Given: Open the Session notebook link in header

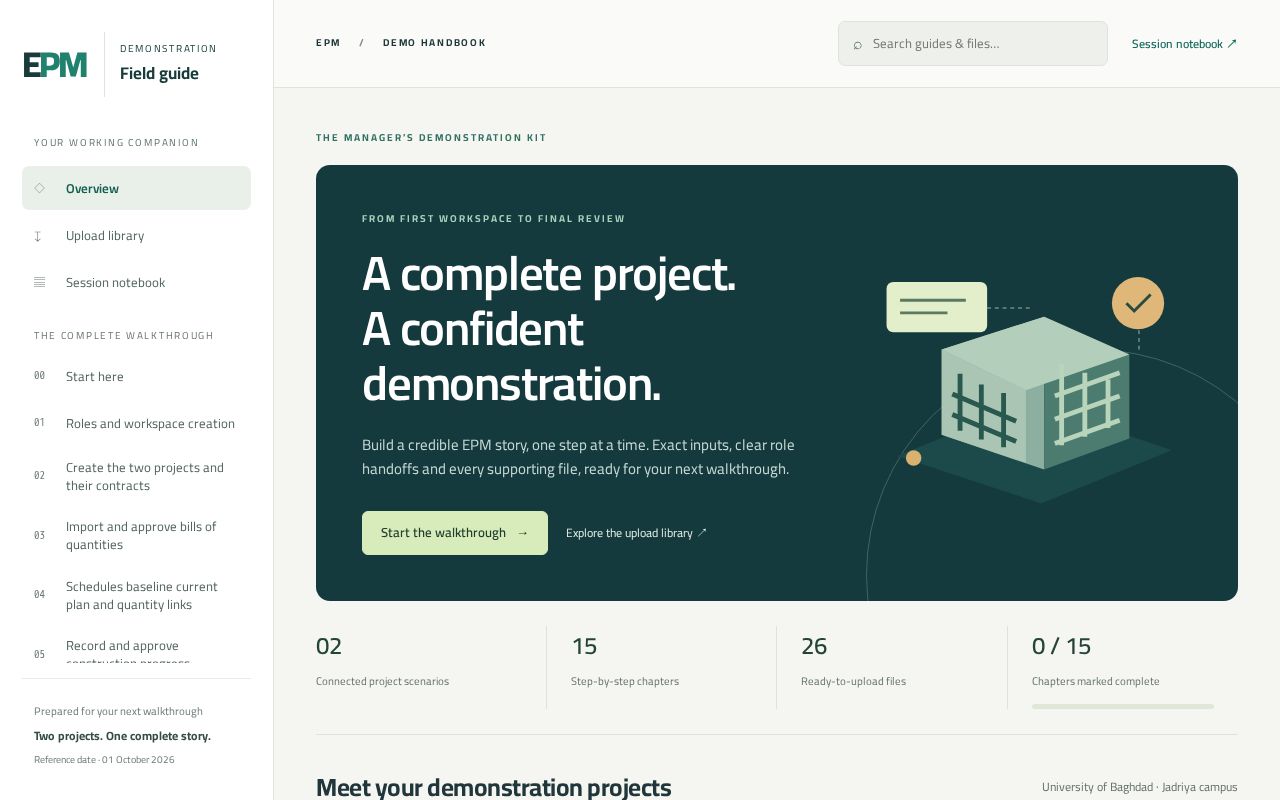Looking at the screenshot, I should [x=1184, y=44].
